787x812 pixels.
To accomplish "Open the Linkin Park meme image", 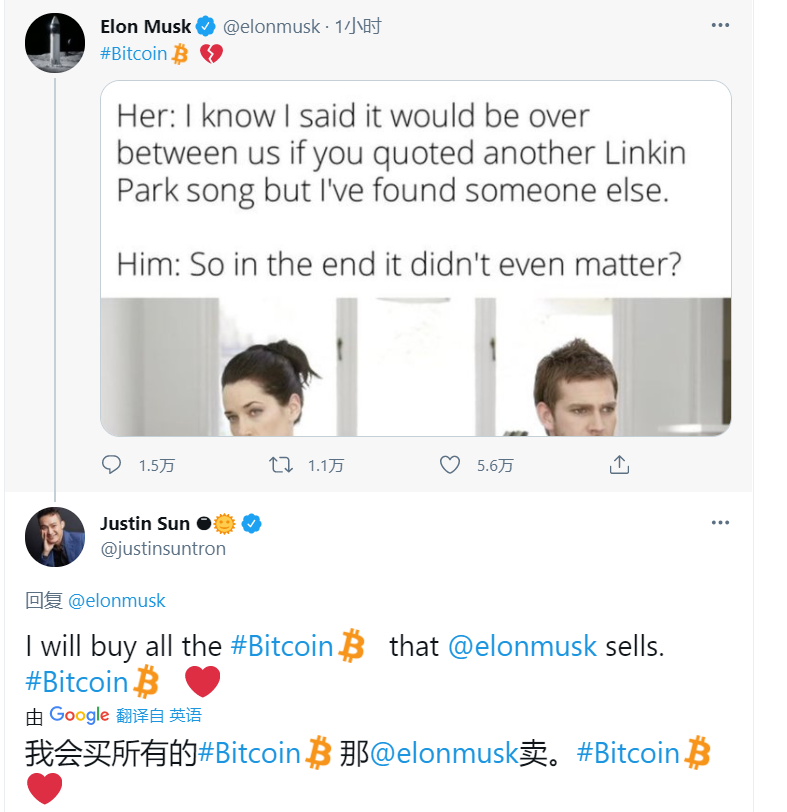I will point(415,258).
